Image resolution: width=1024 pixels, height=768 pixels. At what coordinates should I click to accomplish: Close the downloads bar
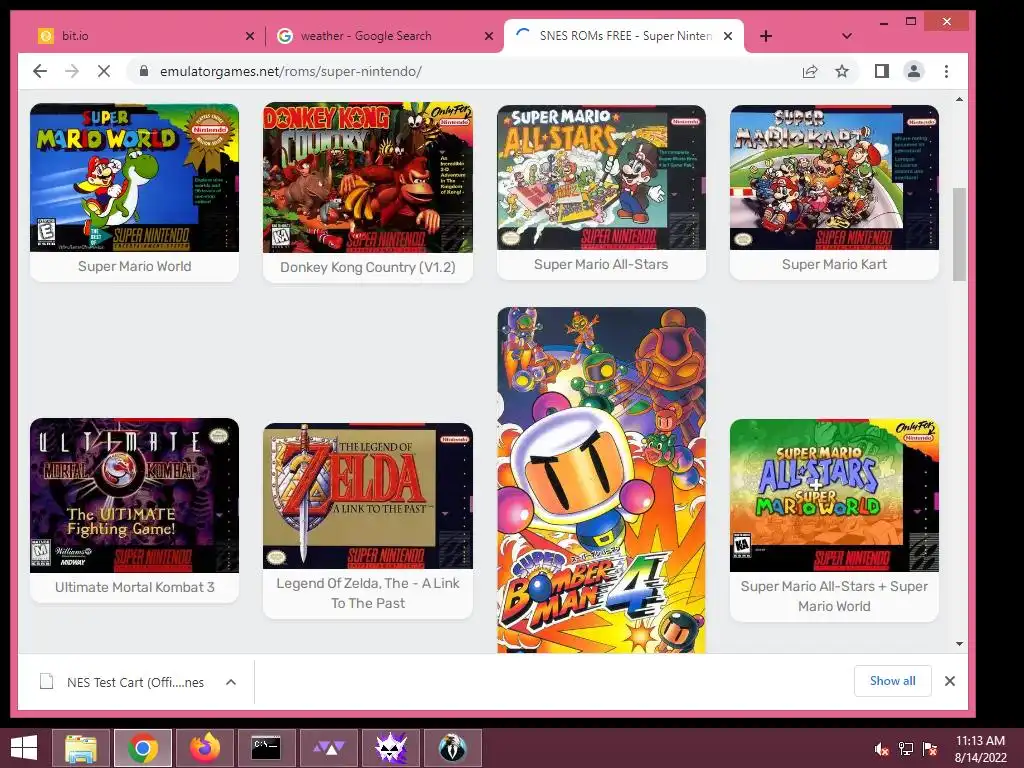[x=950, y=681]
